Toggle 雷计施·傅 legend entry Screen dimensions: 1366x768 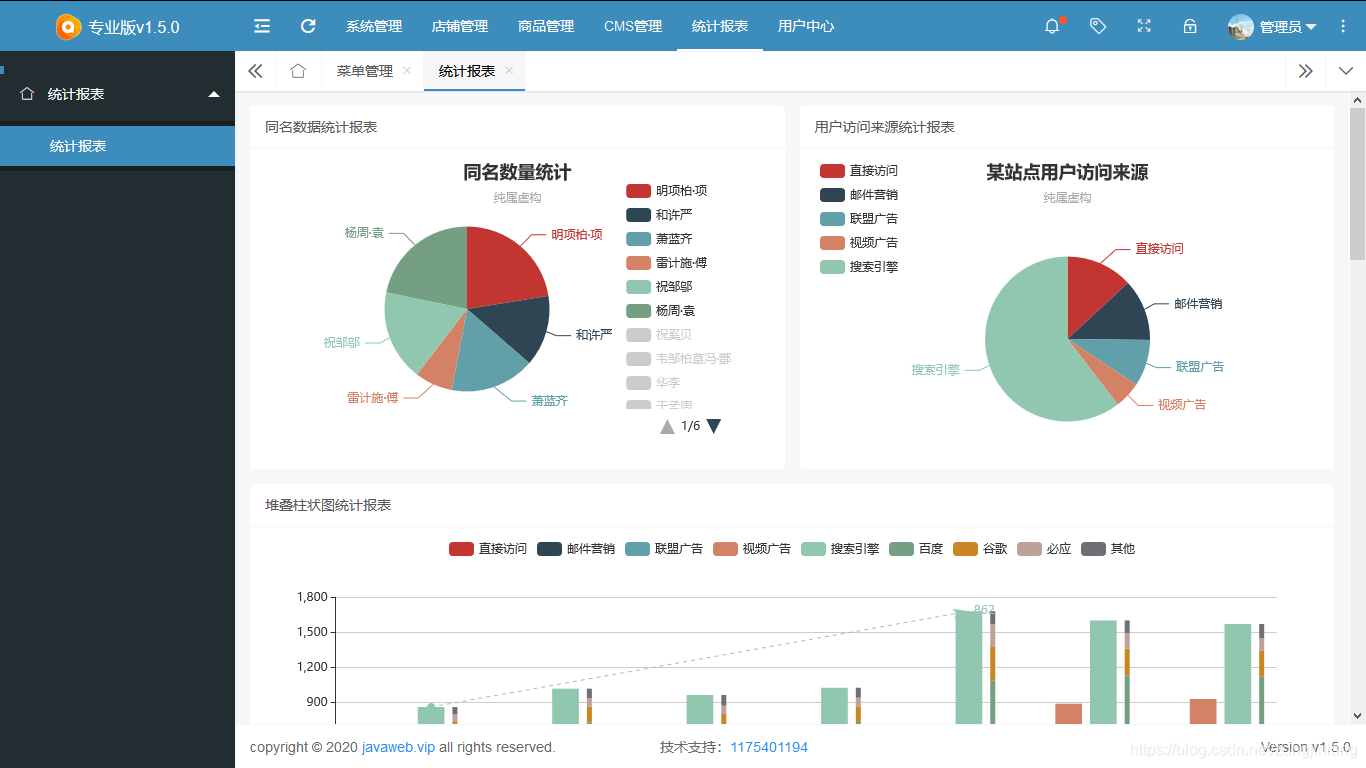click(x=667, y=263)
